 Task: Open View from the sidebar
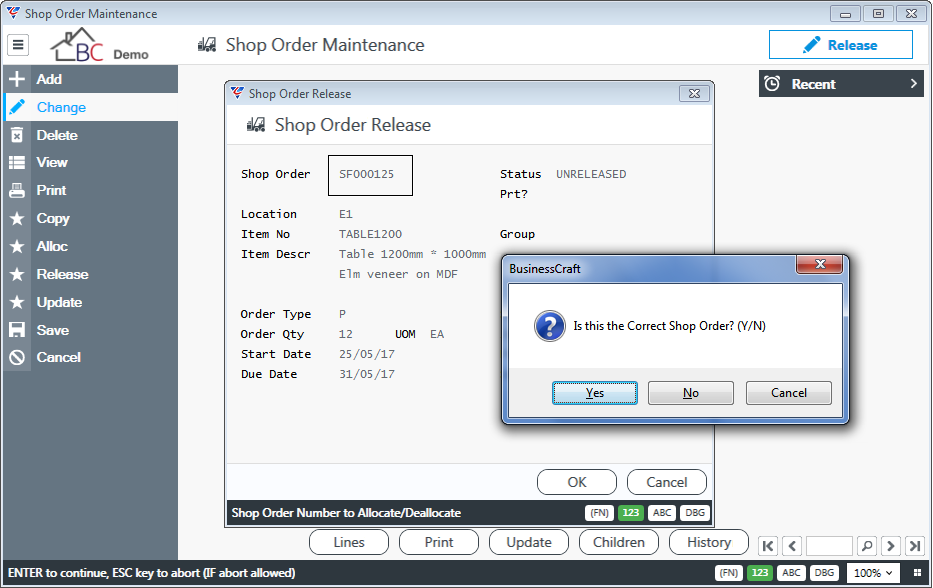90,162
